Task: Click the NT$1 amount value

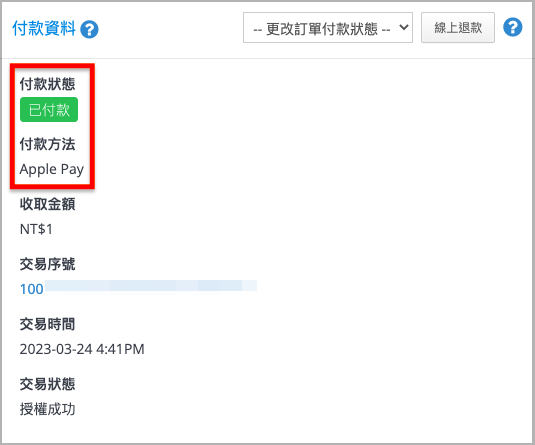Action: 36,229
